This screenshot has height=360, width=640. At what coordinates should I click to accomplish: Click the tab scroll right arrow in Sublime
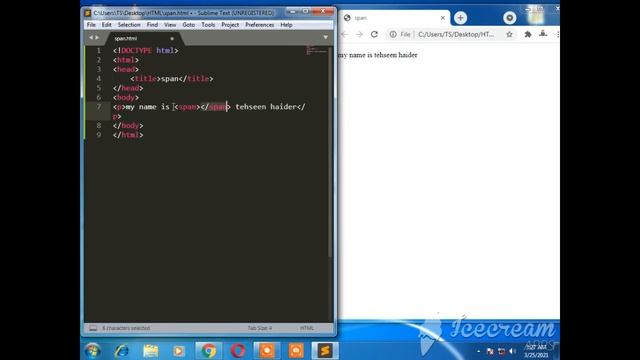(x=97, y=38)
